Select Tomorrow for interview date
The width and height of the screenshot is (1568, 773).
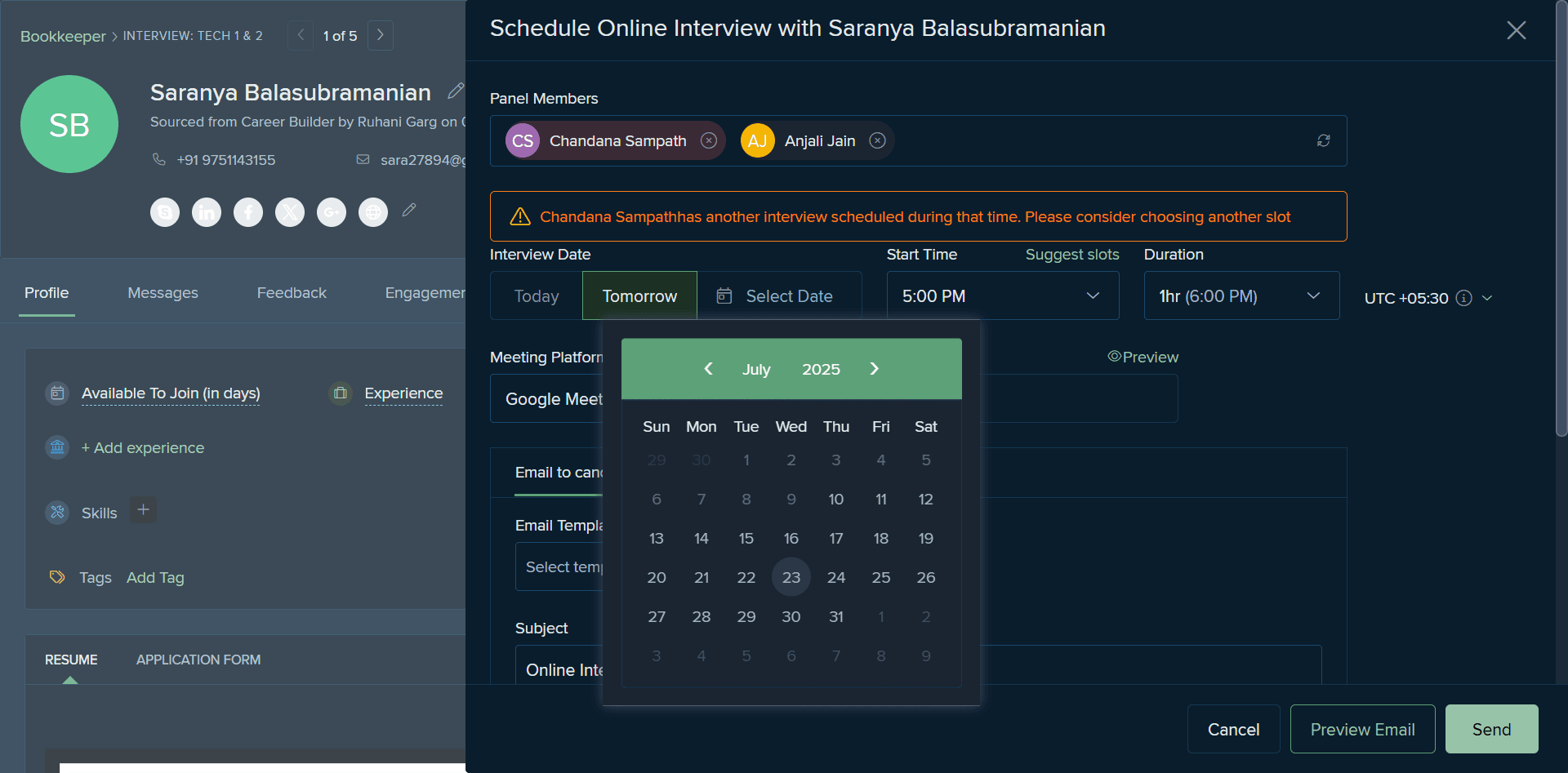pyautogui.click(x=639, y=295)
